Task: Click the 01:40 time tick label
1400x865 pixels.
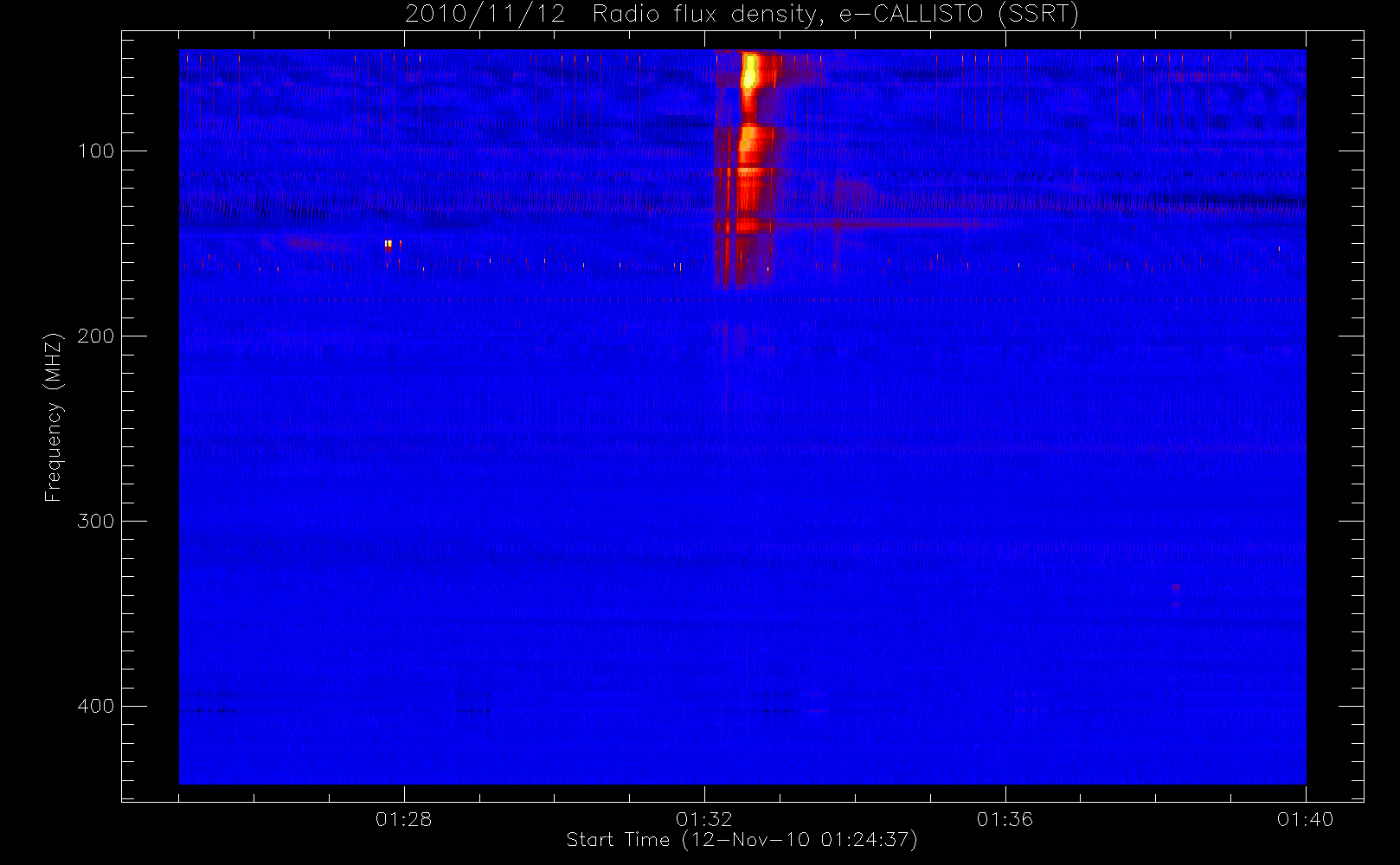Action: 1305,819
